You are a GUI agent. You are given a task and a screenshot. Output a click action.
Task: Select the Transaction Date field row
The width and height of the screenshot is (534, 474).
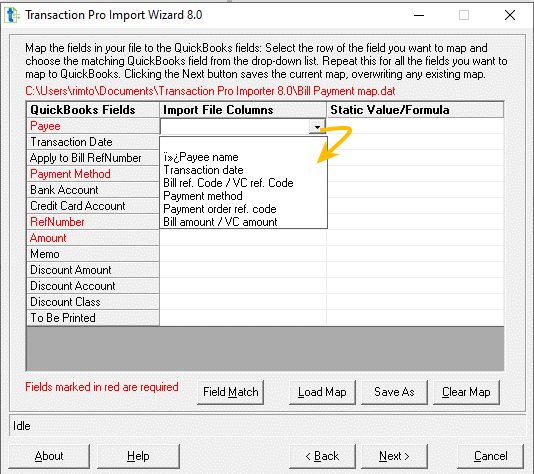(x=93, y=142)
